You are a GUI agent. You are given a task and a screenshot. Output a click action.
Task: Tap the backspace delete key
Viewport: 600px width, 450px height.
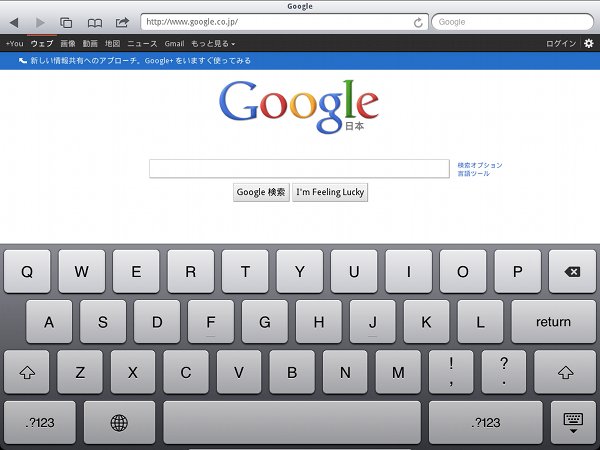572,272
